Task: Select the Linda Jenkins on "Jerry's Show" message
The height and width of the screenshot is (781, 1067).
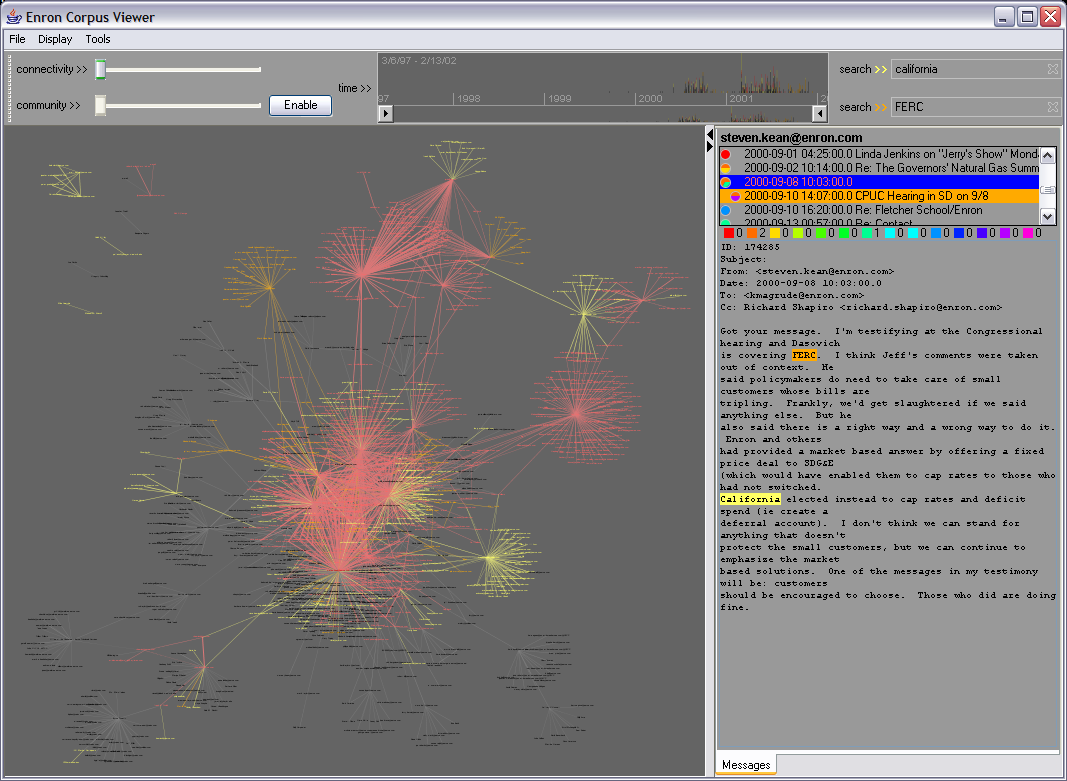Action: 879,154
